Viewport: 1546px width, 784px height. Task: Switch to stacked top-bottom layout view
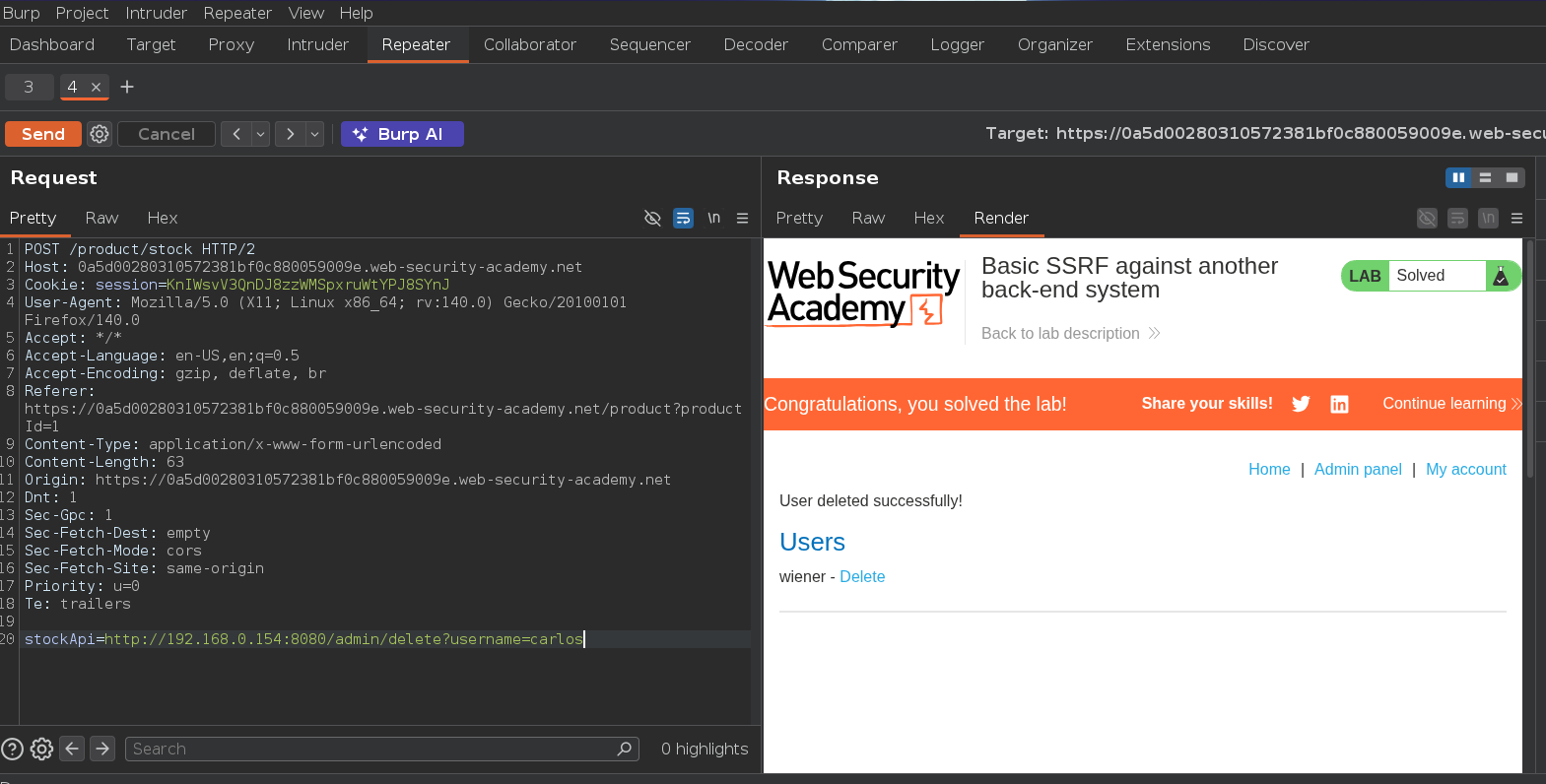(x=1485, y=177)
